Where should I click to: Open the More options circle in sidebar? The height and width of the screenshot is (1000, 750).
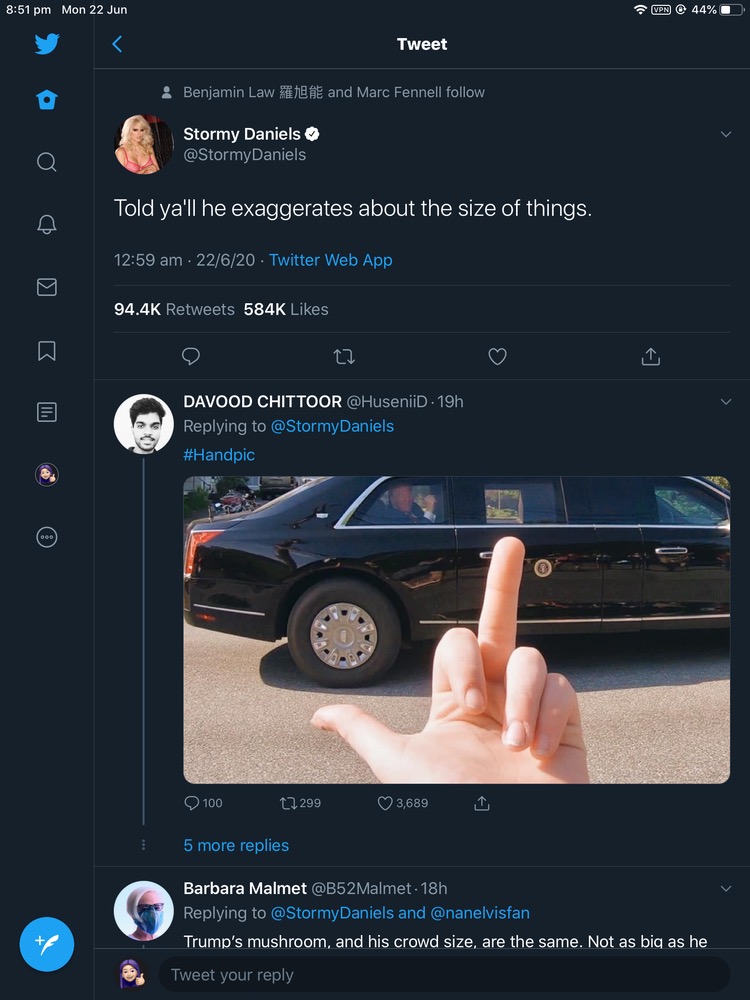pyautogui.click(x=47, y=537)
